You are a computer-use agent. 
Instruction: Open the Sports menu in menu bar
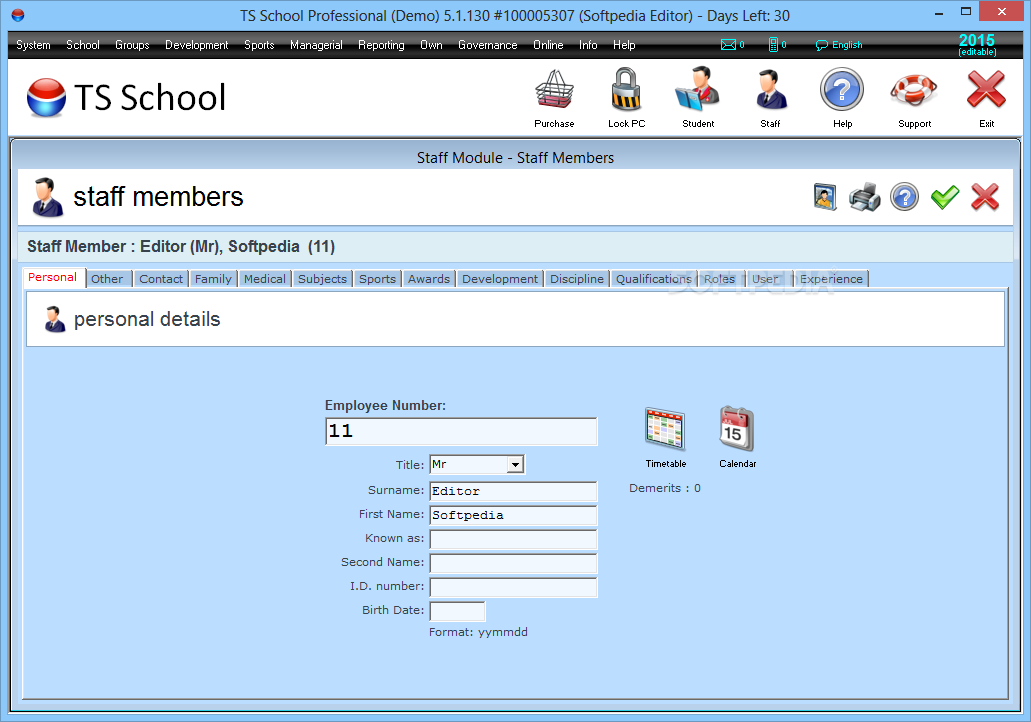[x=259, y=45]
